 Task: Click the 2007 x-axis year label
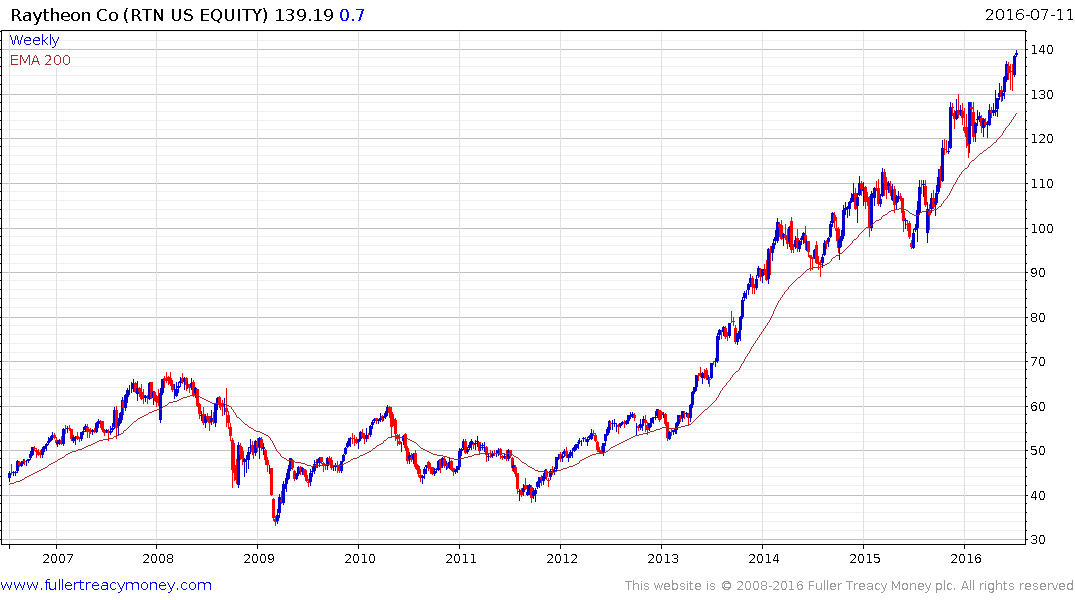(58, 558)
